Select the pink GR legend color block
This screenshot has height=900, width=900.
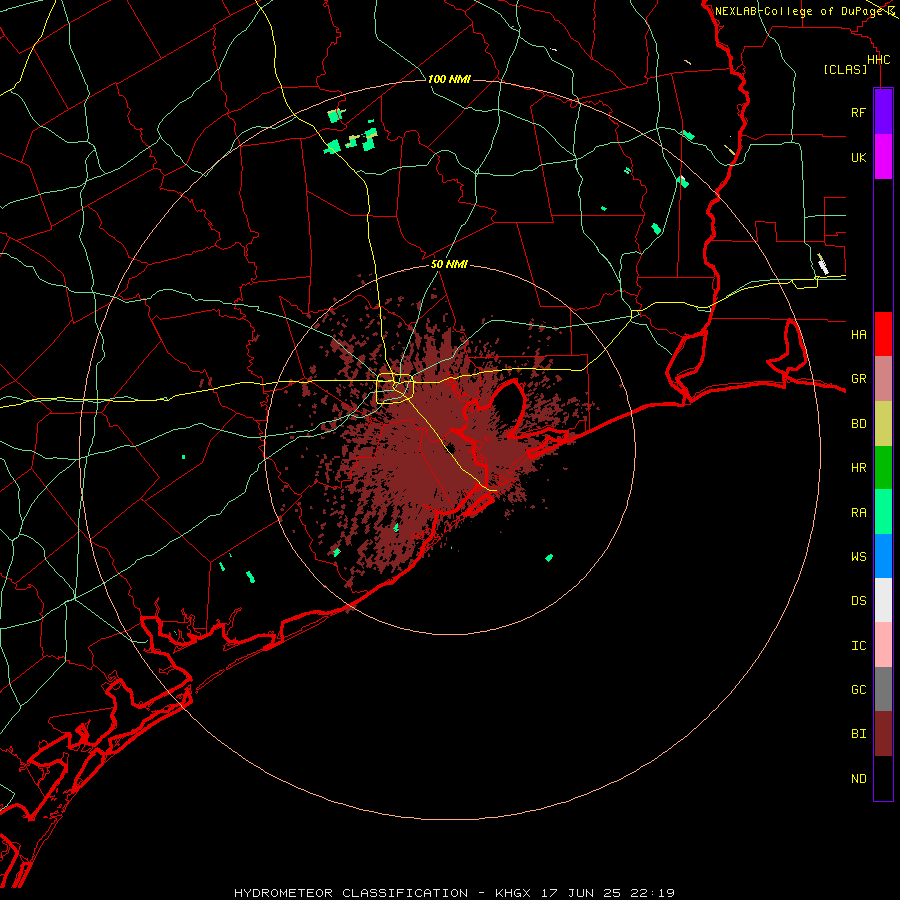point(883,379)
